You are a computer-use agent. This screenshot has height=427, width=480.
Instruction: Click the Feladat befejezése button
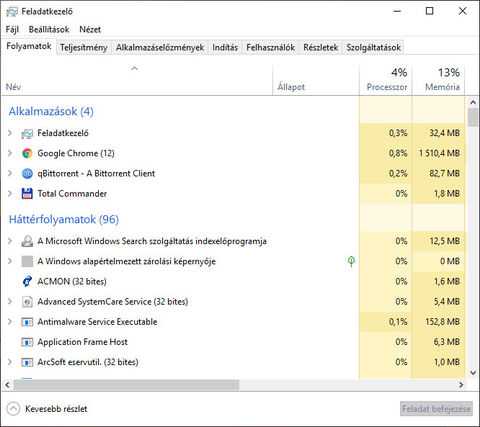point(436,409)
